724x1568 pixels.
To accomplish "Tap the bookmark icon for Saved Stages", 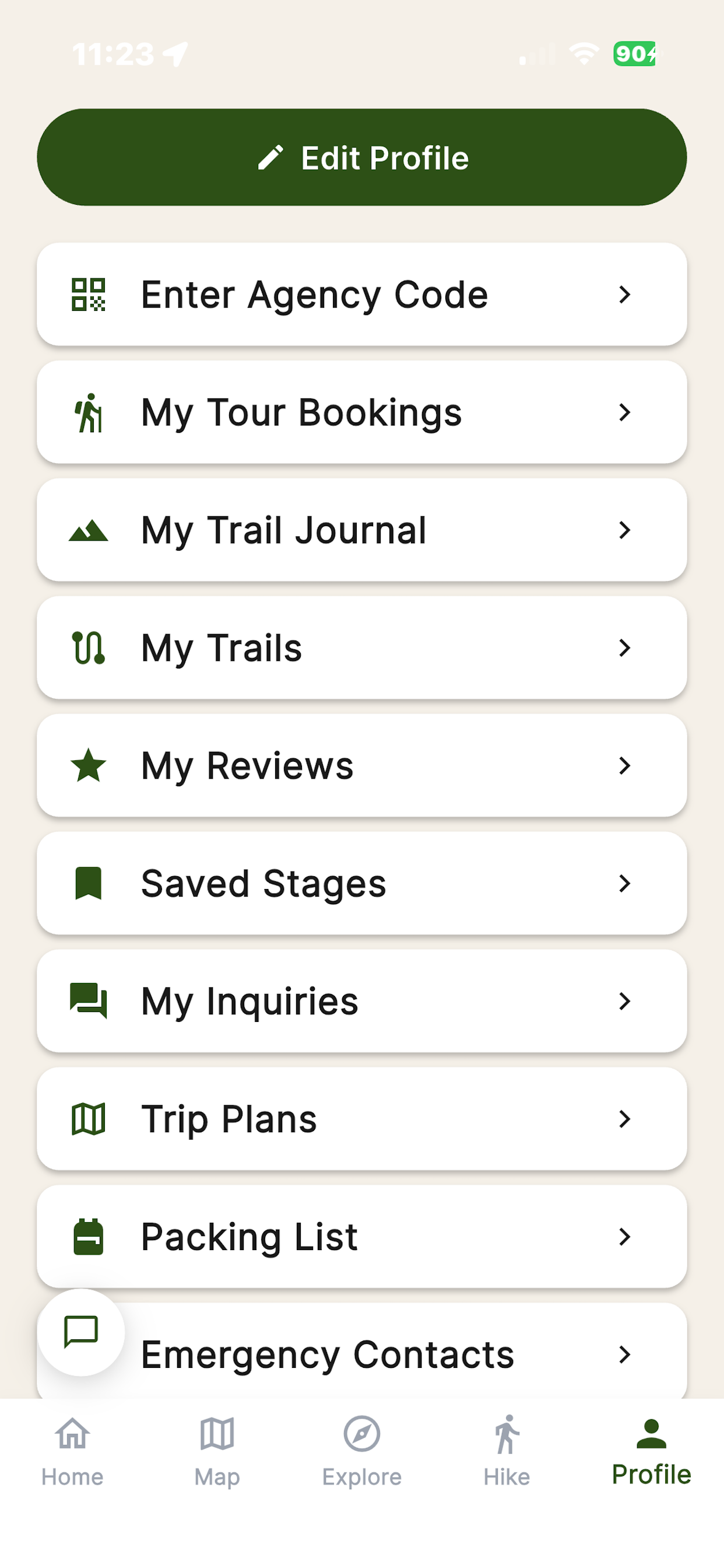I will [x=88, y=883].
